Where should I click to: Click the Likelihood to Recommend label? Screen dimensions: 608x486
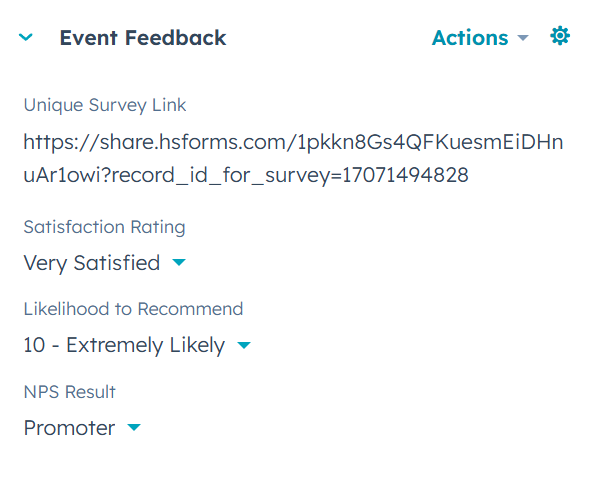133,309
